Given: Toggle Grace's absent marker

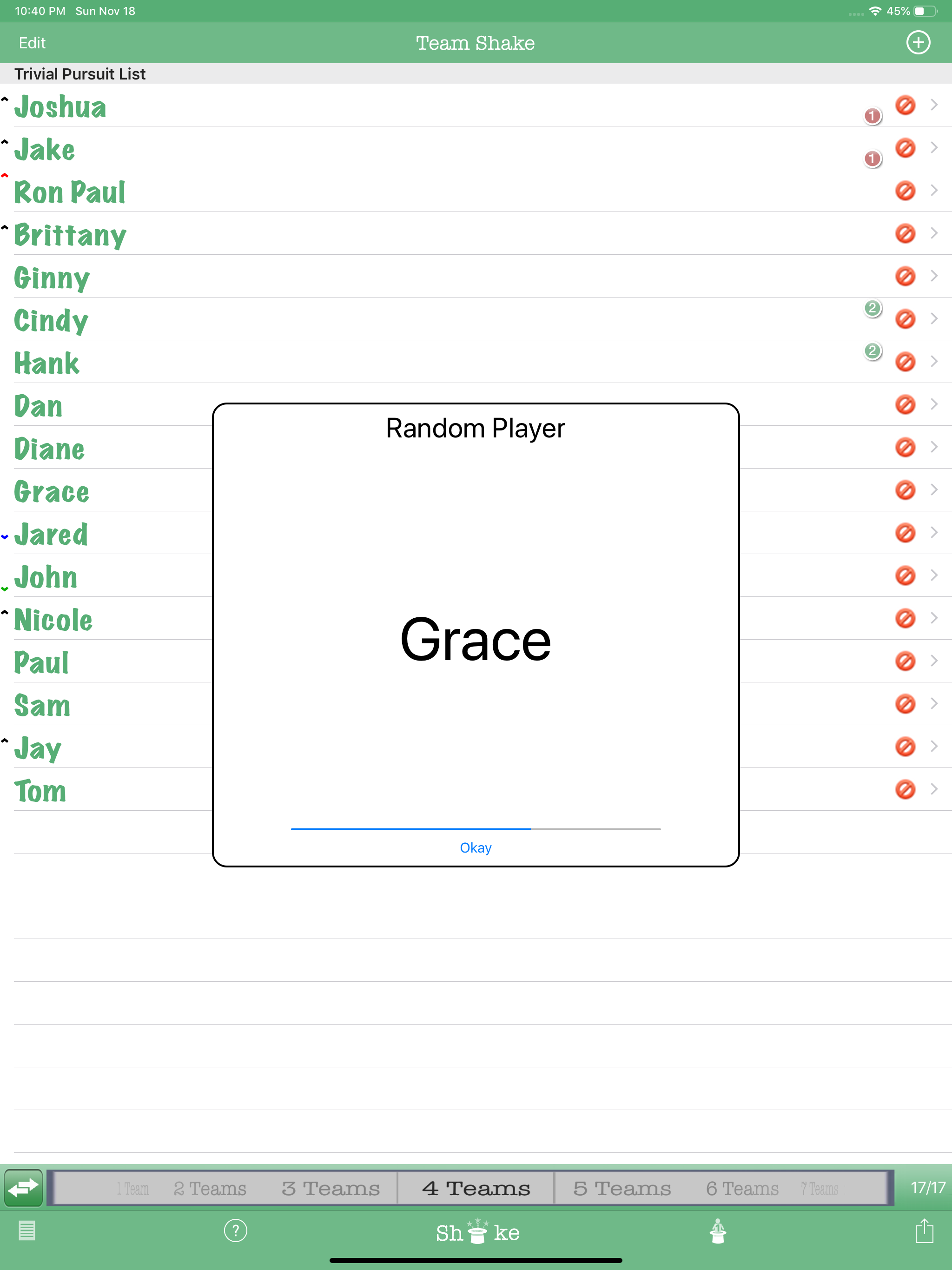Looking at the screenshot, I should coord(905,490).
